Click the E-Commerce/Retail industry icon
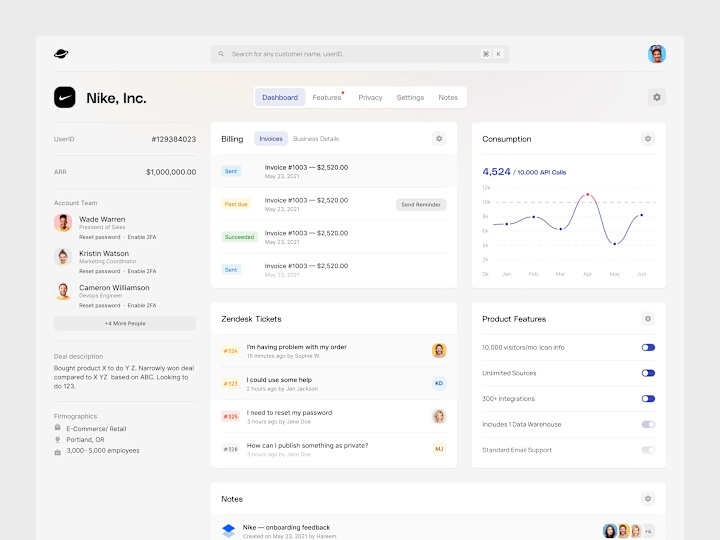 pyautogui.click(x=57, y=428)
